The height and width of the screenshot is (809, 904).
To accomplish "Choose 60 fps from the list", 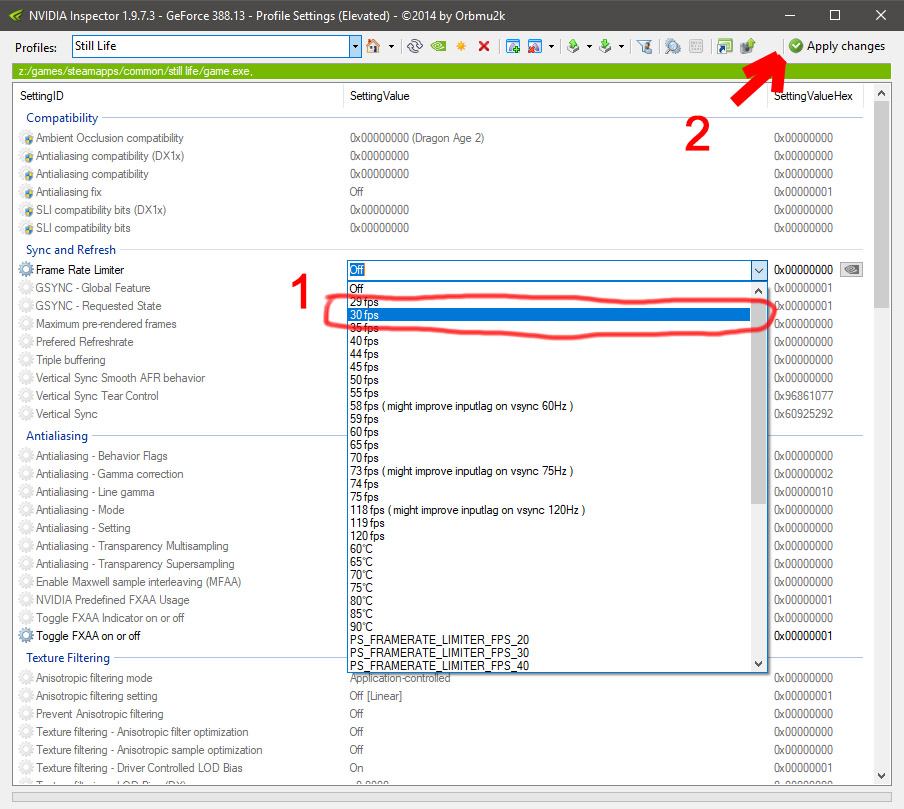I will pos(550,432).
